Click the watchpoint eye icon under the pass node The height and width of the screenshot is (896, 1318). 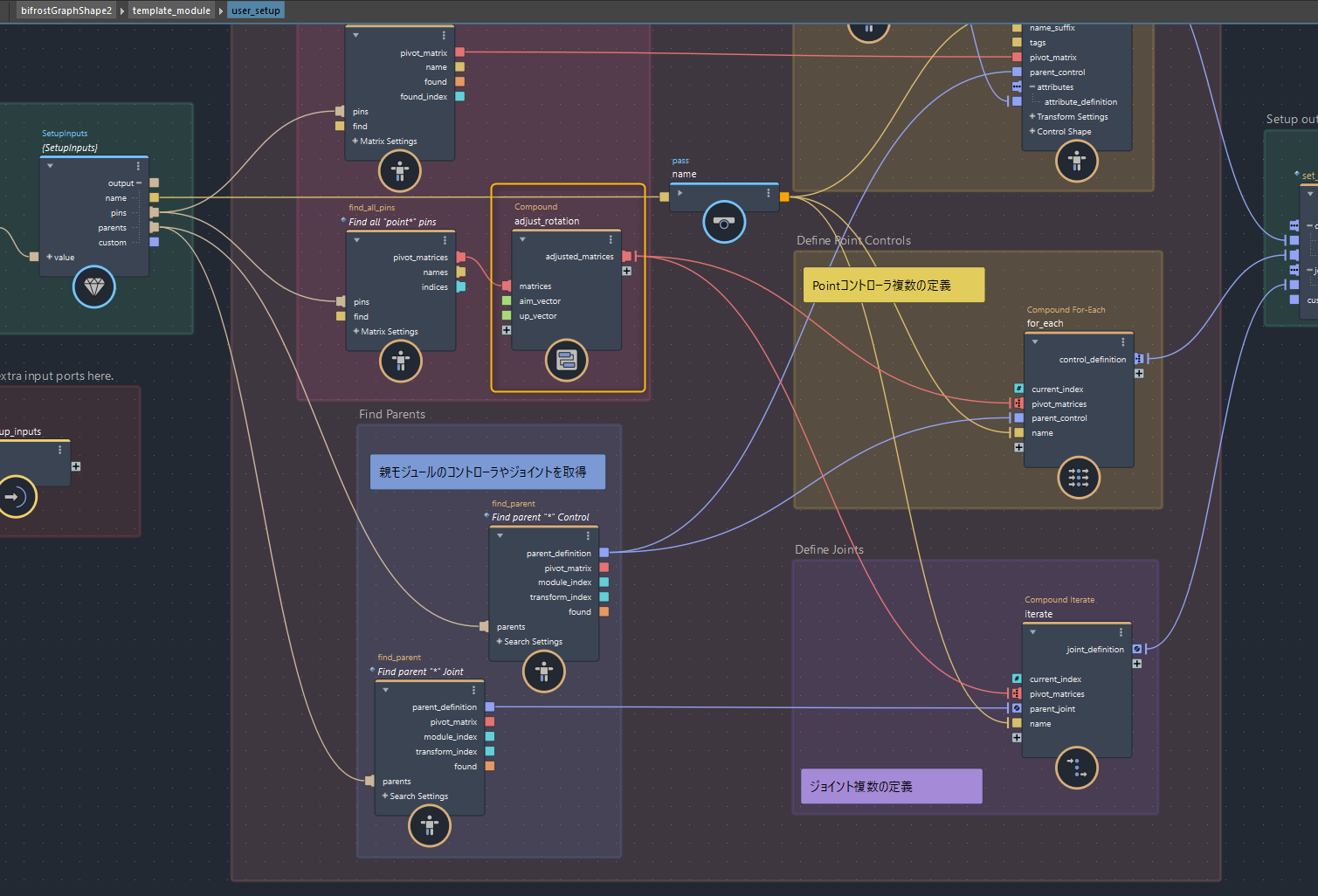click(724, 222)
